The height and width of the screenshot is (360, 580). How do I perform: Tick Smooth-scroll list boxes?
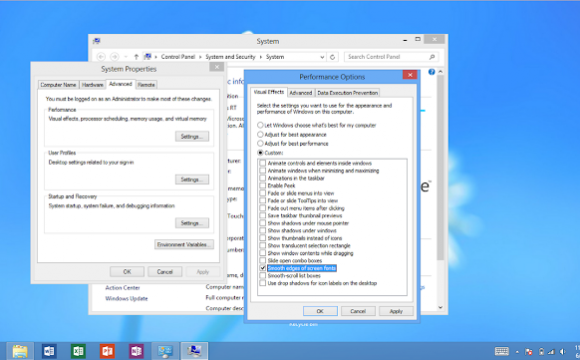263,276
